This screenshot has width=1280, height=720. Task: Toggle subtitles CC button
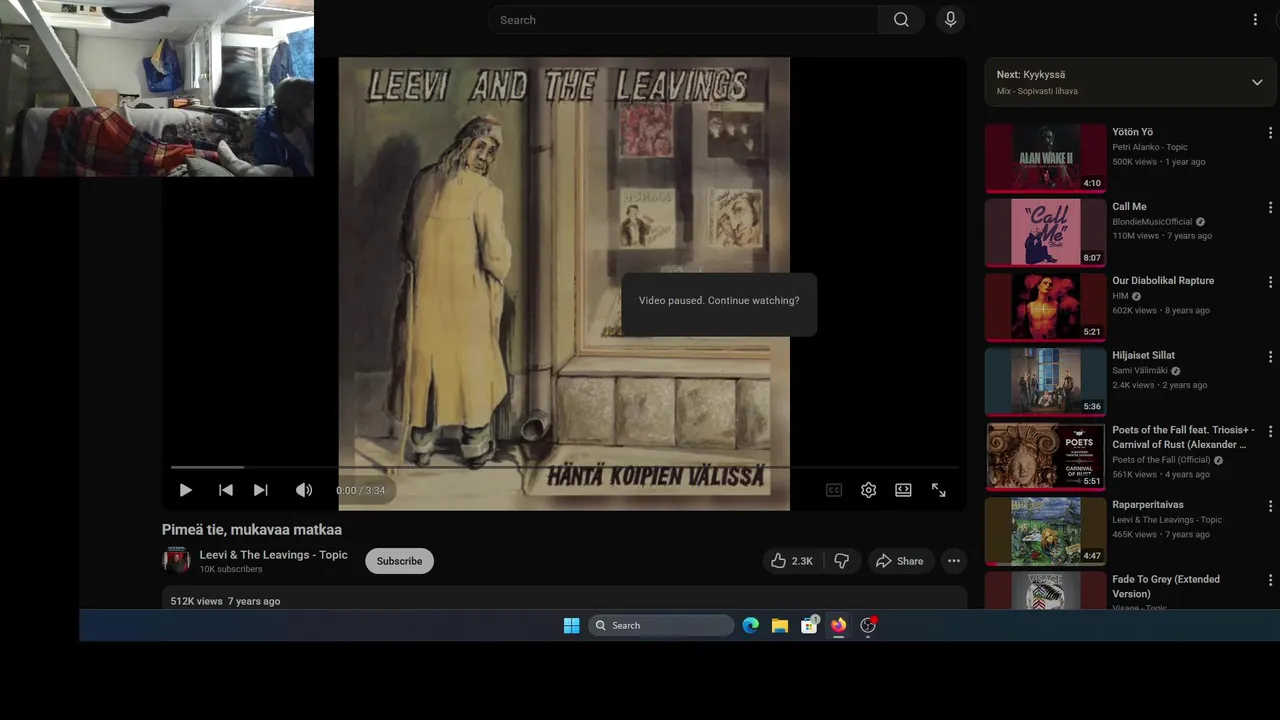834,490
